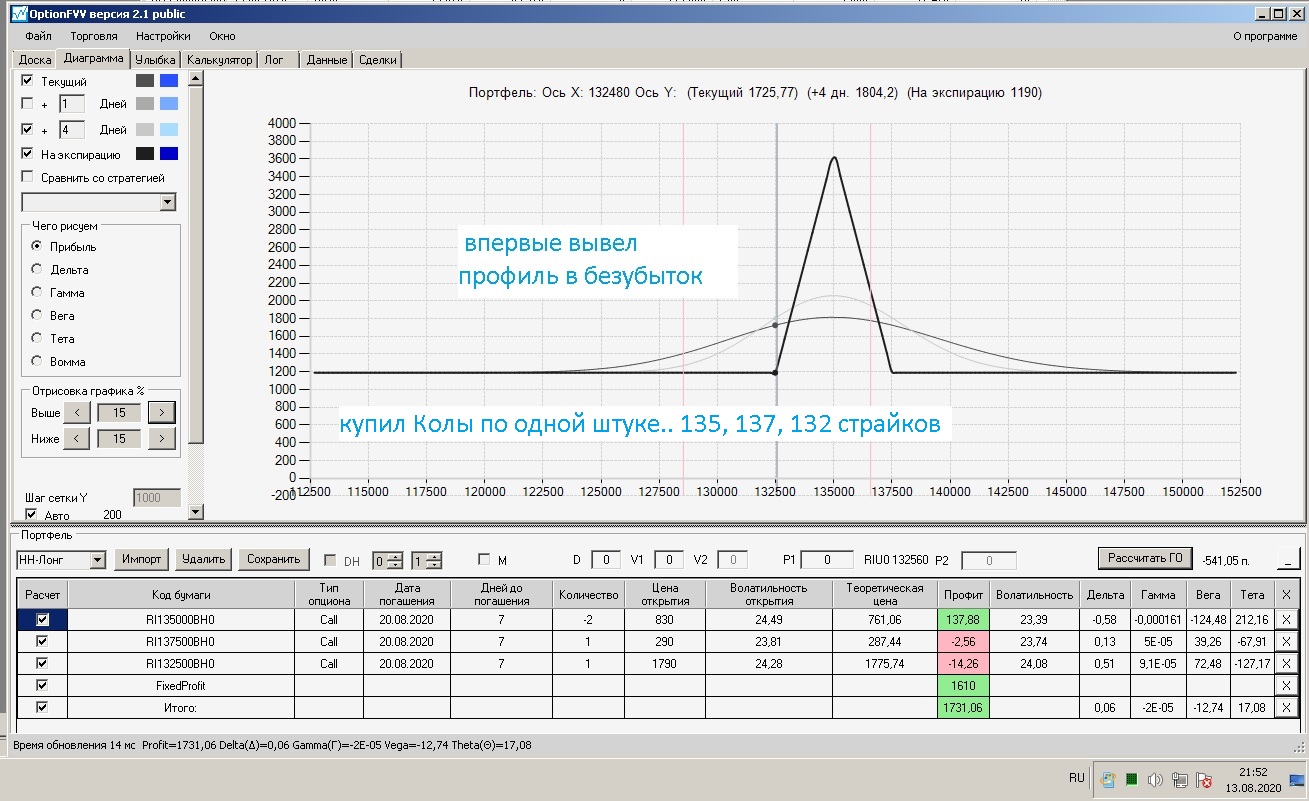This screenshot has height=801, width=1309.
Task: Delete the RI135000BH0 row with its X
Action: tap(1286, 621)
